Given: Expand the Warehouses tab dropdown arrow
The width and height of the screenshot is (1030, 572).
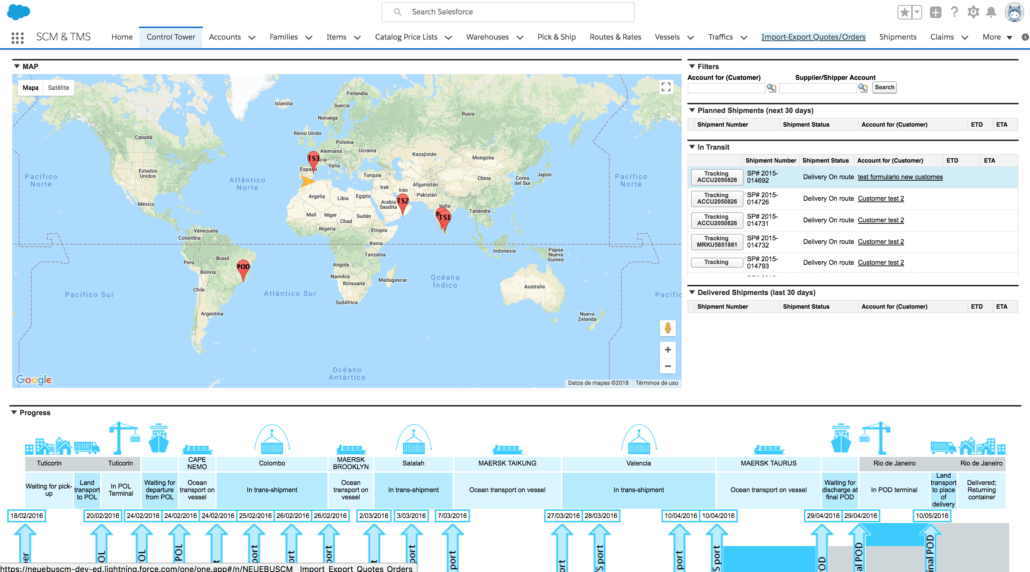Looking at the screenshot, I should [x=520, y=38].
